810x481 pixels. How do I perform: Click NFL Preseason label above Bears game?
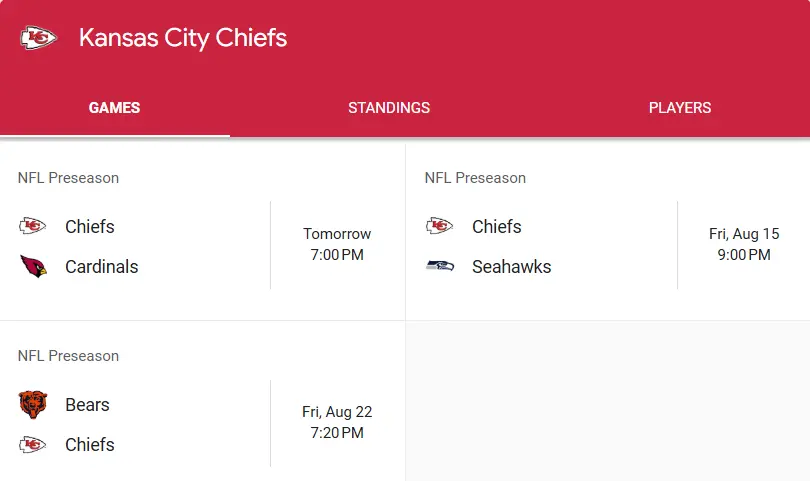pos(68,356)
